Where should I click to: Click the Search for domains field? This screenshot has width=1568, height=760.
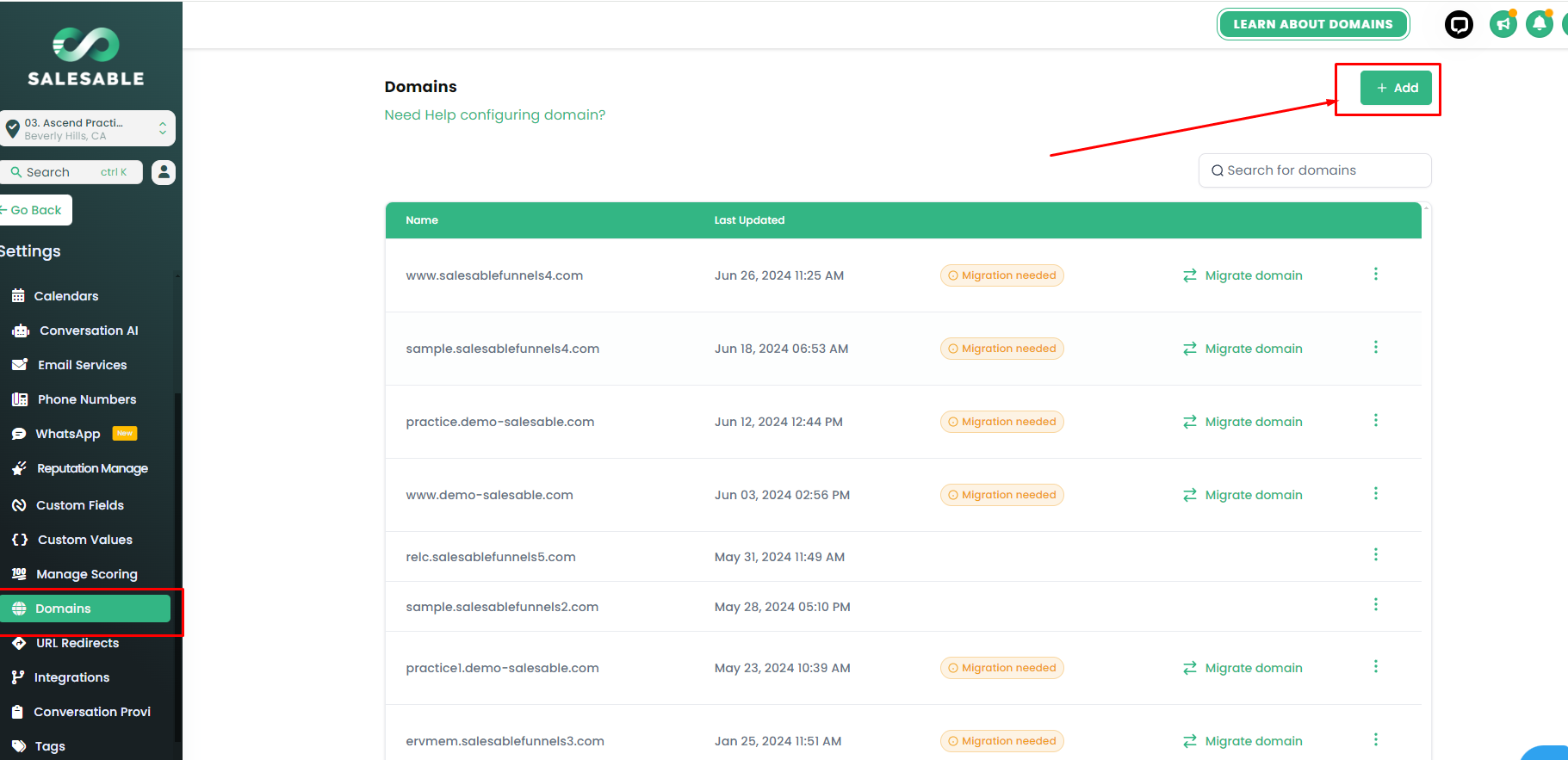1315,170
